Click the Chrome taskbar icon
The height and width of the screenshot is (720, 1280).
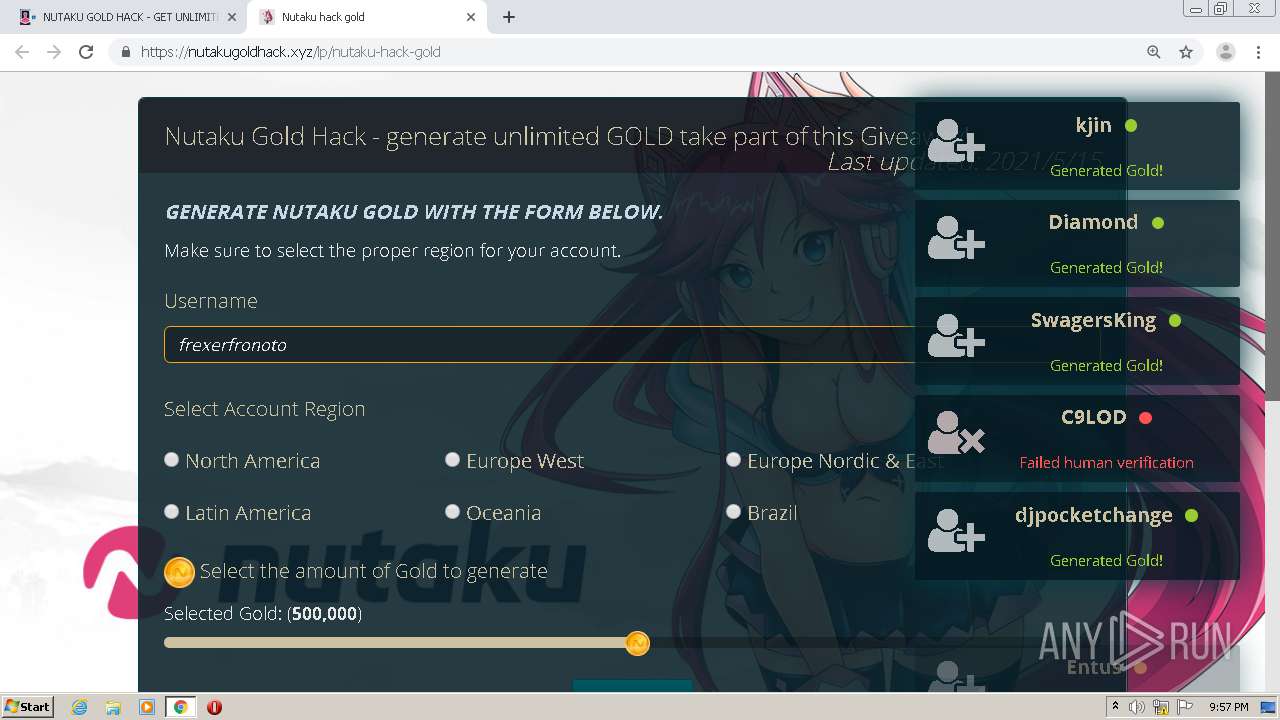coord(181,707)
